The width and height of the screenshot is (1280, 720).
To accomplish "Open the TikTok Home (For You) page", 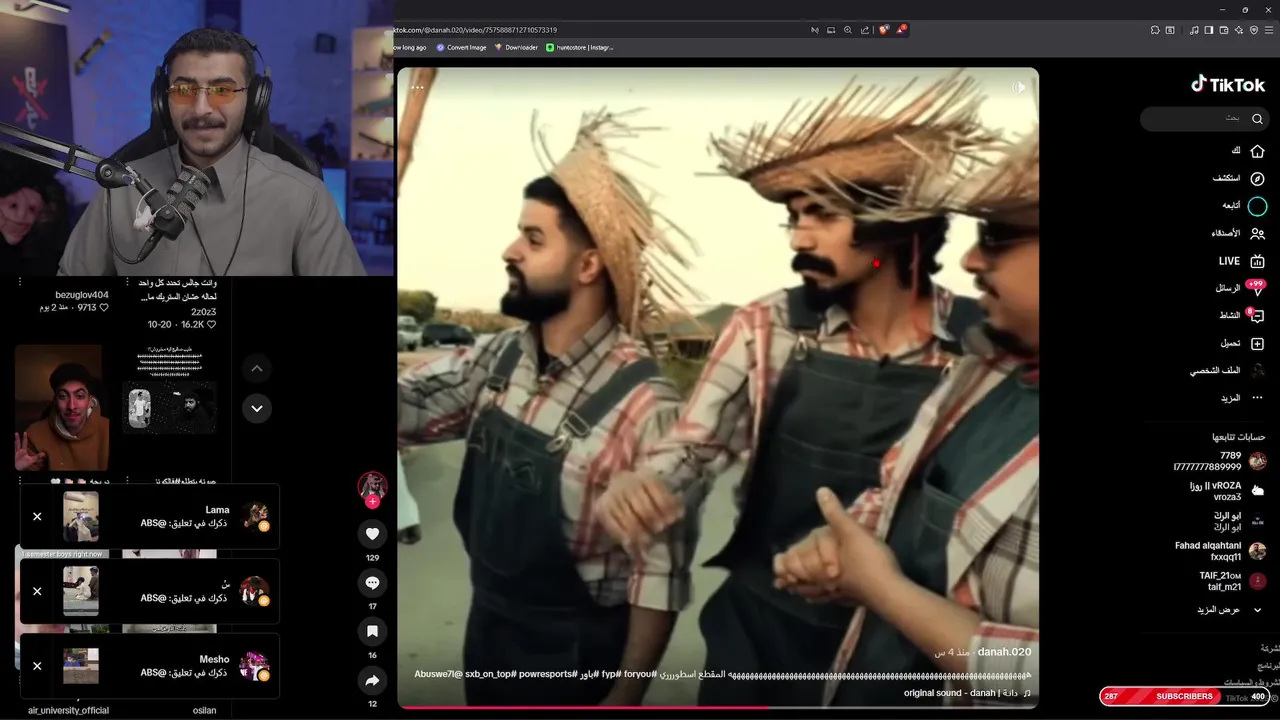I will [1257, 151].
